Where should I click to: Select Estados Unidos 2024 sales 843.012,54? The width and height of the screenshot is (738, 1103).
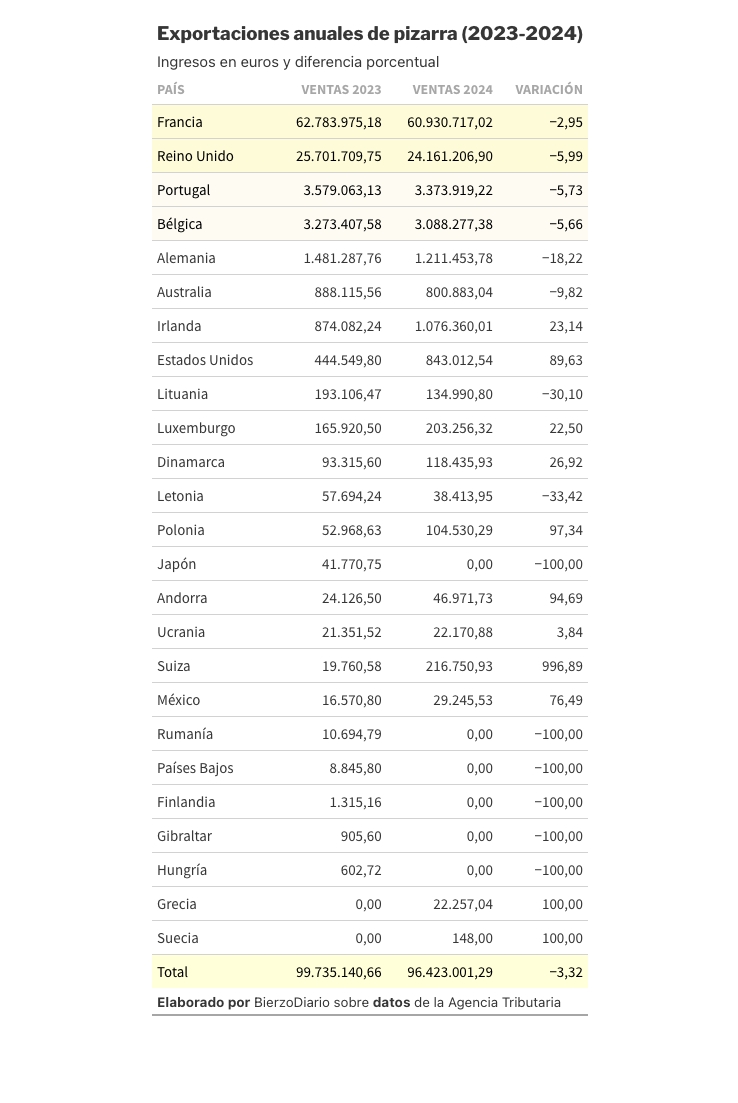(459, 360)
